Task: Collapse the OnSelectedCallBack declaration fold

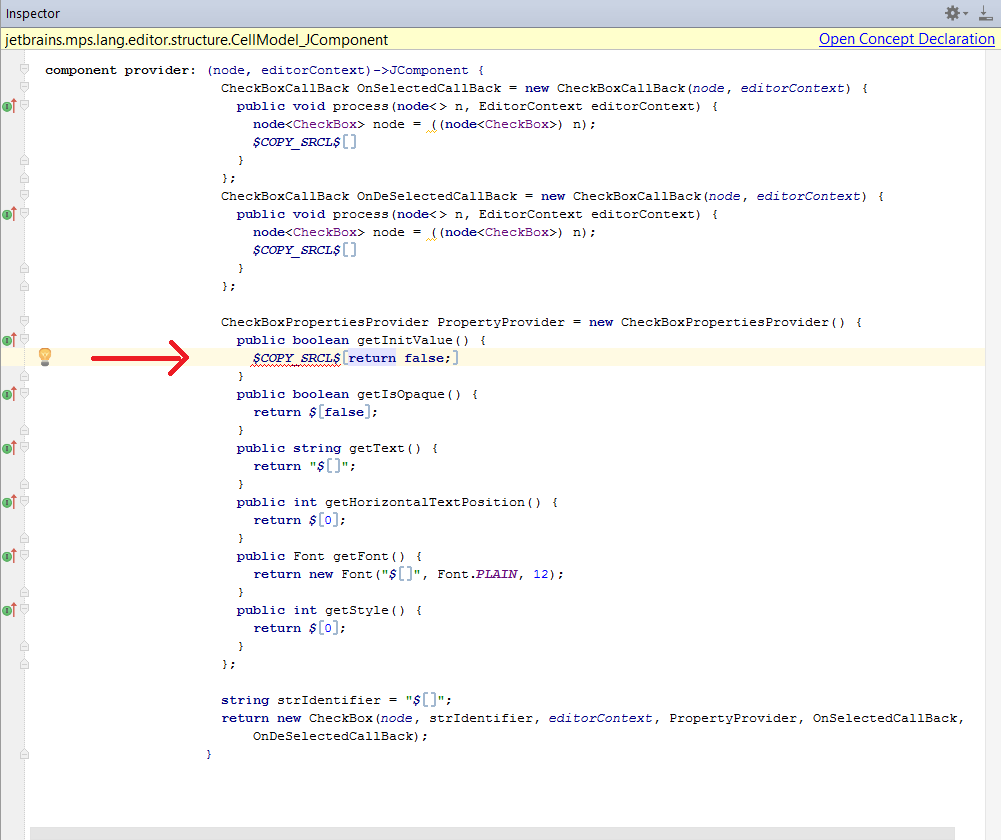Action: pos(24,88)
